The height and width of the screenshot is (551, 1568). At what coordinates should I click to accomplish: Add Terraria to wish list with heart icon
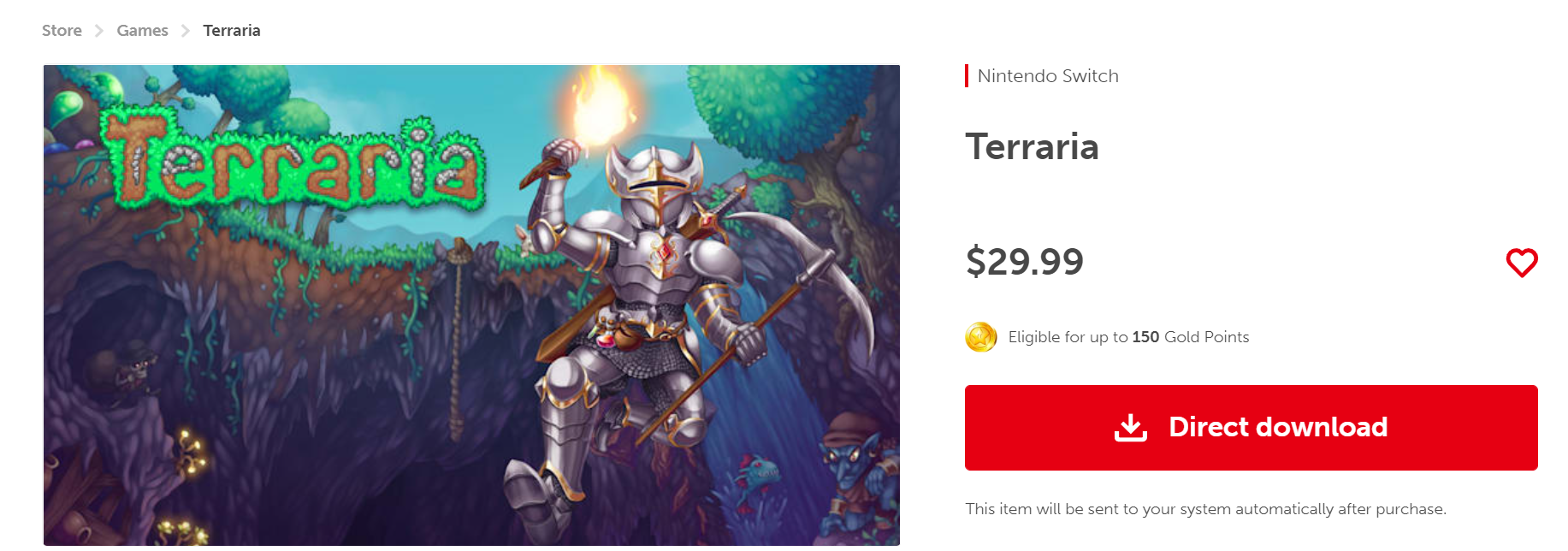(x=1521, y=263)
